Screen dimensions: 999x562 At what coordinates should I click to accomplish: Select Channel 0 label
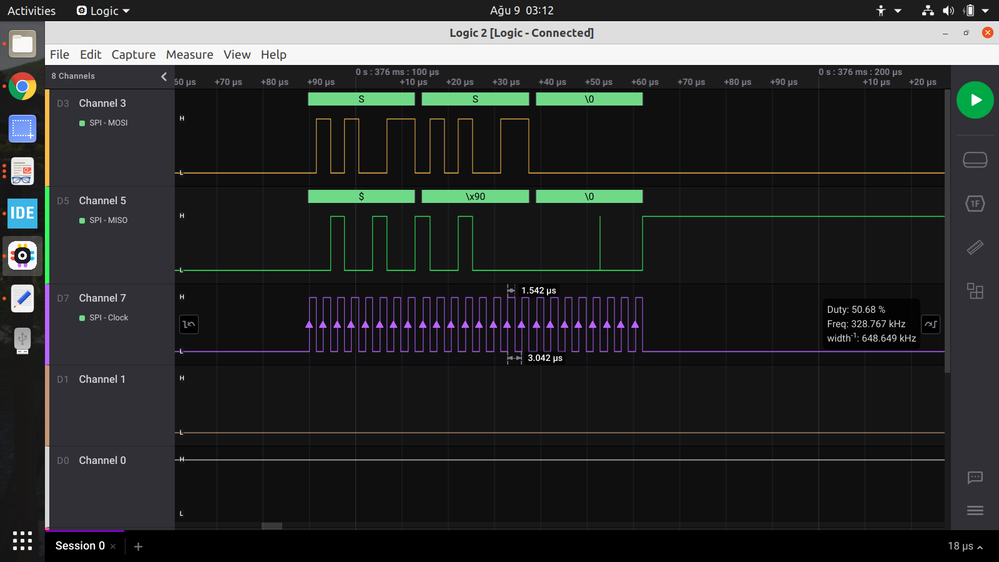[102, 460]
